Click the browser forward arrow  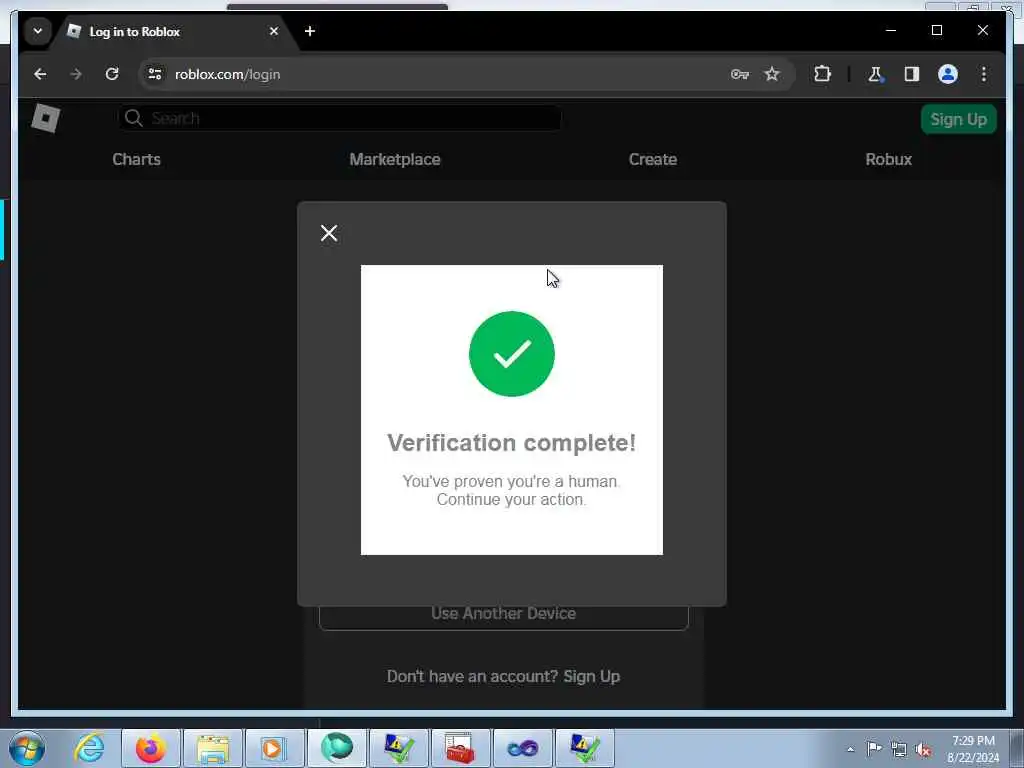(x=76, y=74)
